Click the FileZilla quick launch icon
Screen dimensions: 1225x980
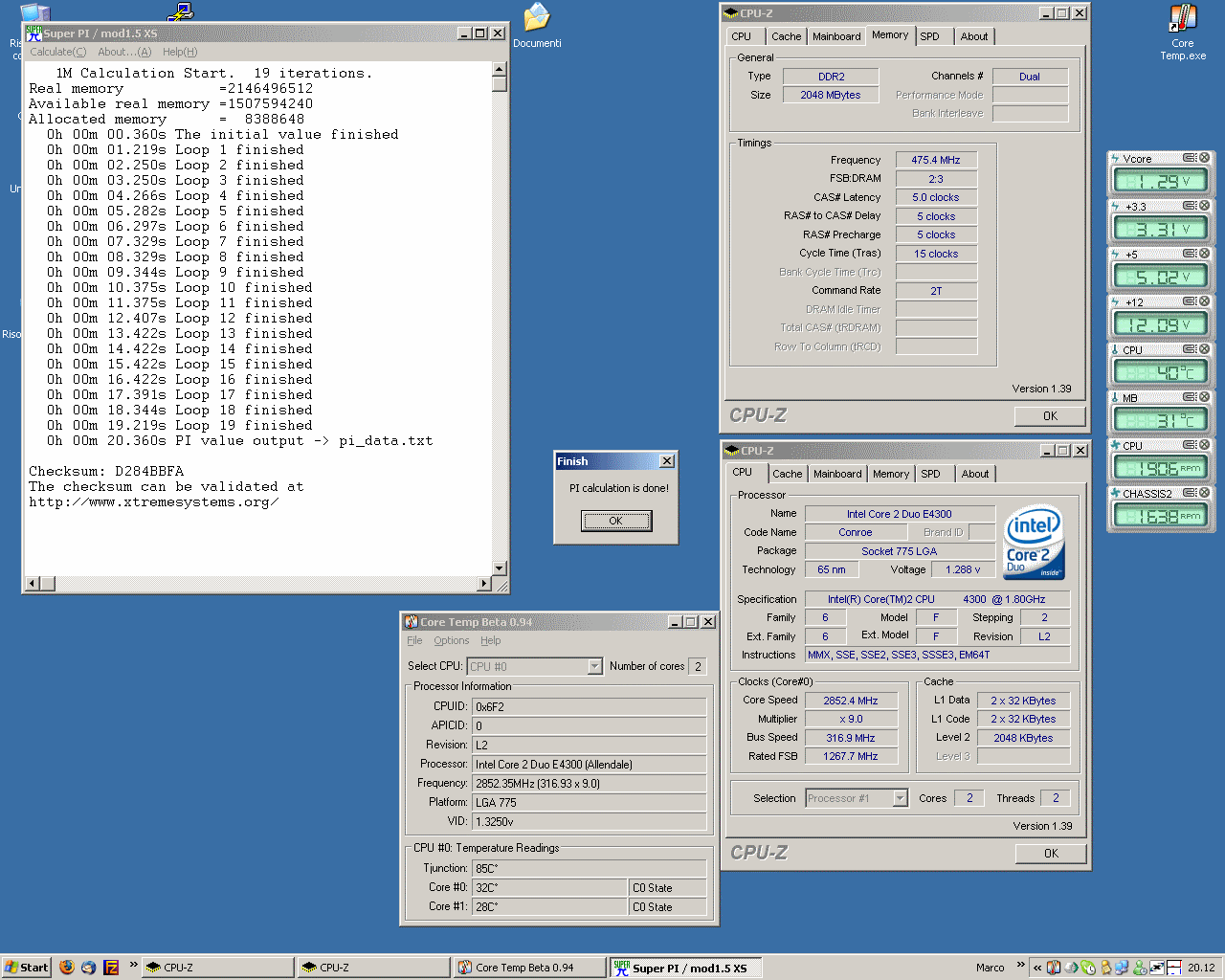pos(111,967)
